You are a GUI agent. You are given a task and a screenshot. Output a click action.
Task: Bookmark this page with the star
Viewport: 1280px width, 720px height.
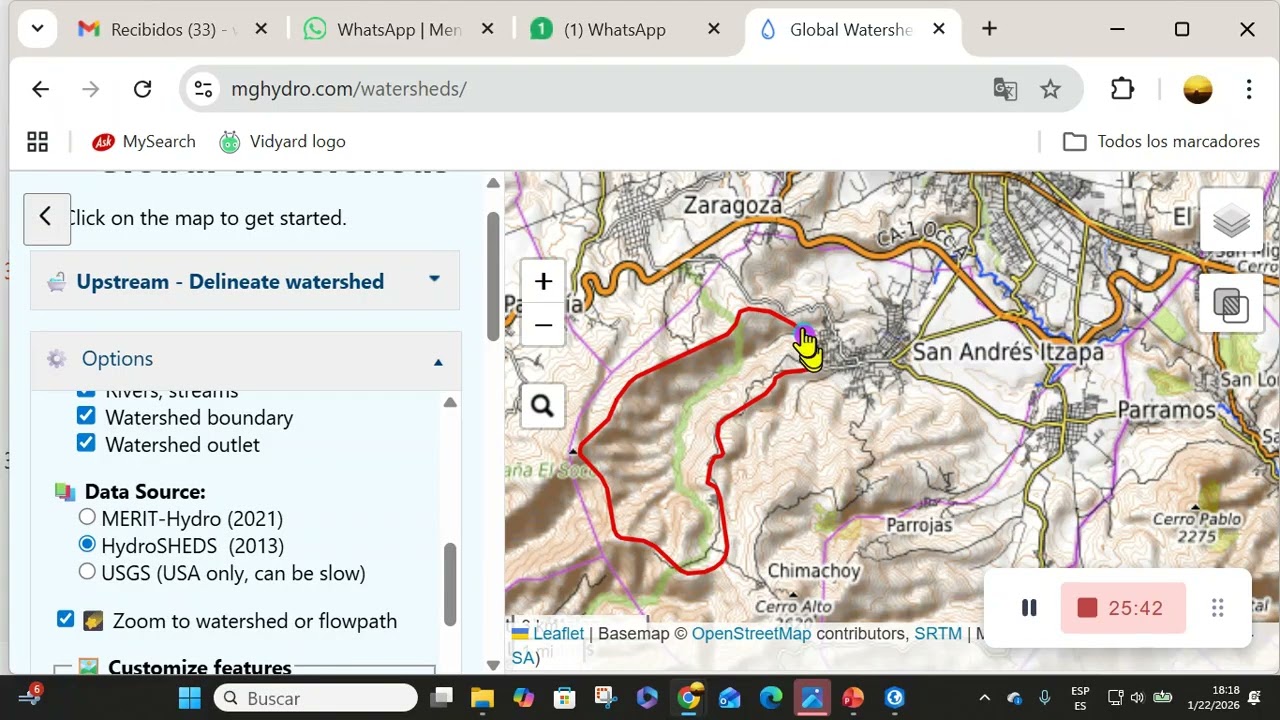click(1050, 89)
